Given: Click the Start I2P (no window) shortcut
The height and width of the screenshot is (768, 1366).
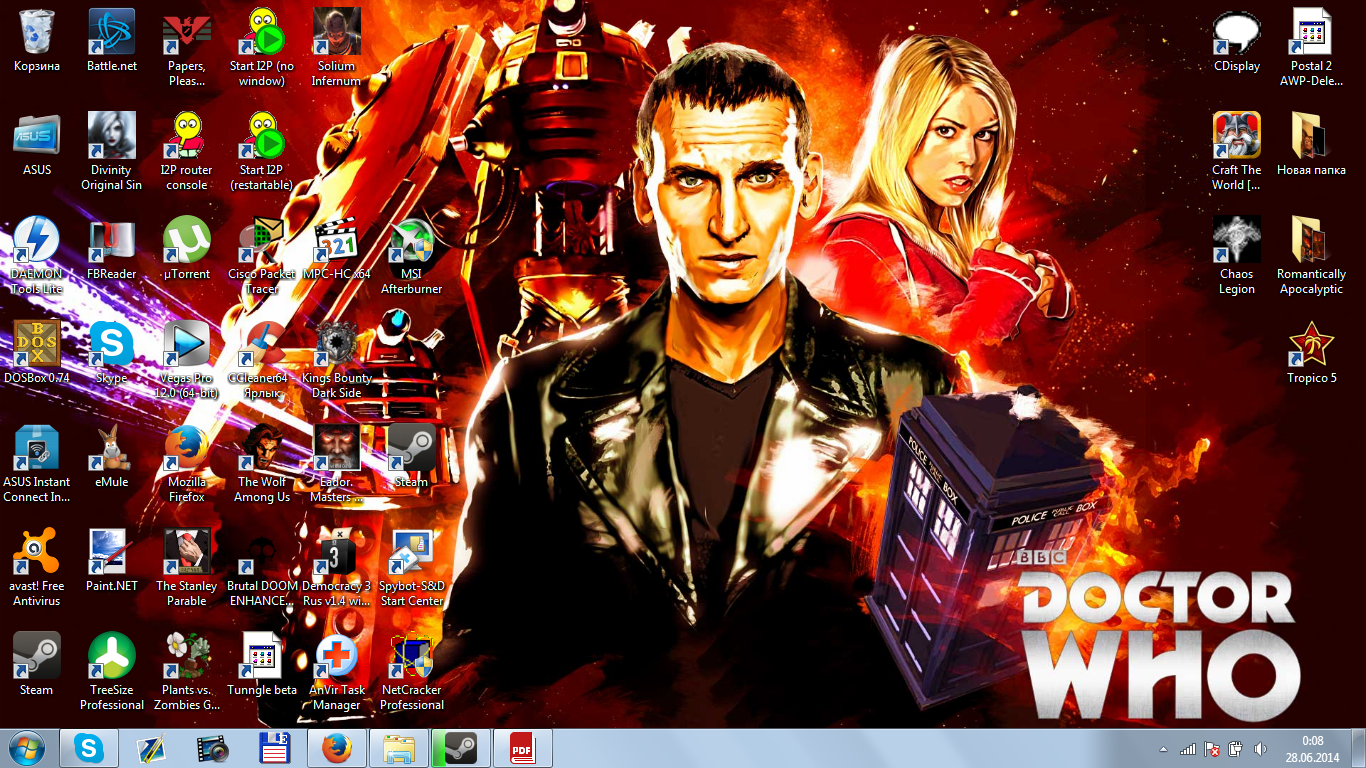Looking at the screenshot, I should point(262,48).
